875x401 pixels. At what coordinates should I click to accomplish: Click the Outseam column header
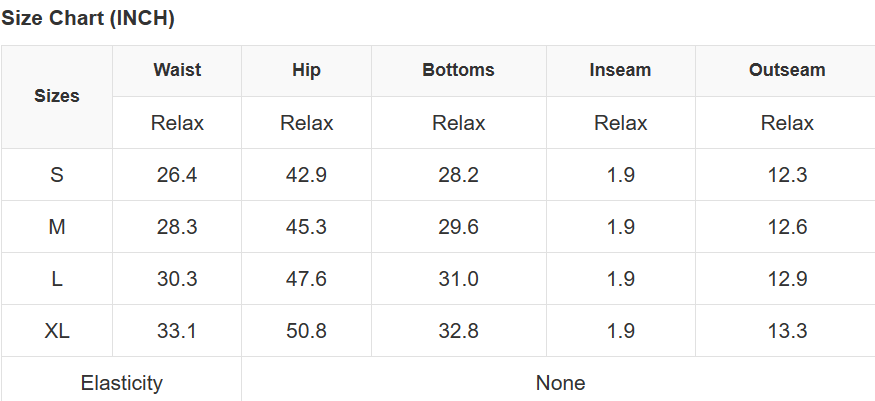point(787,70)
